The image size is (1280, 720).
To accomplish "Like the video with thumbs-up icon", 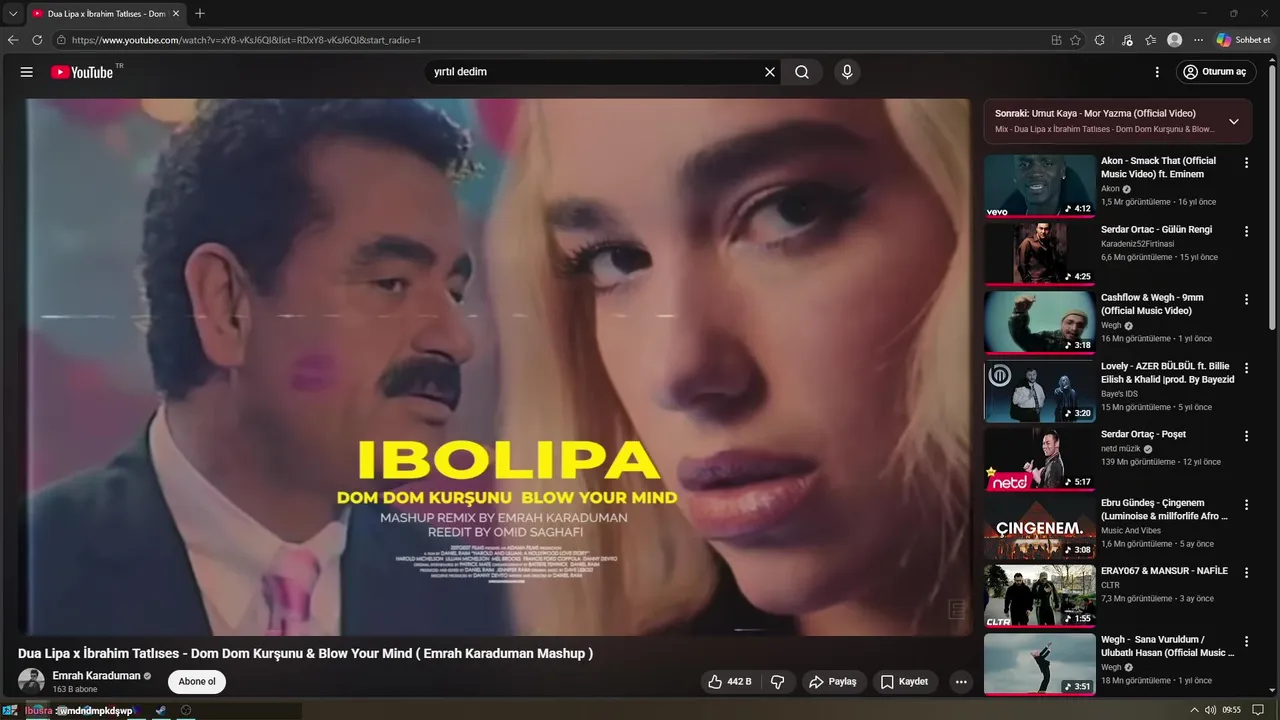I will 730,682.
